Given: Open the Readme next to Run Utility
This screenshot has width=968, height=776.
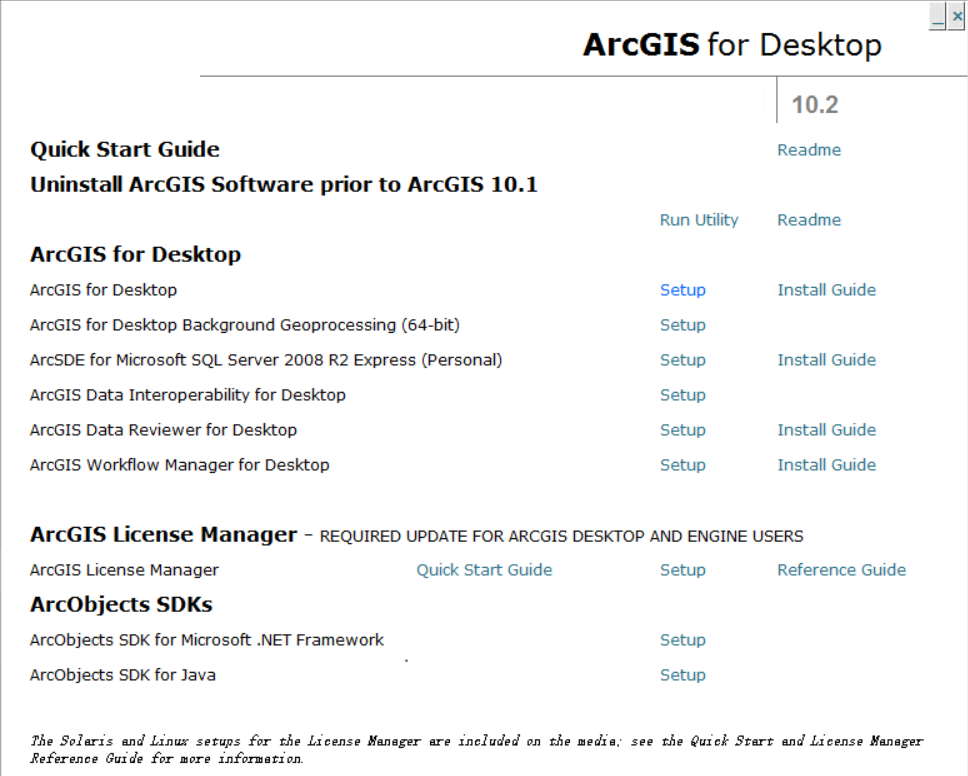Looking at the screenshot, I should pos(809,220).
